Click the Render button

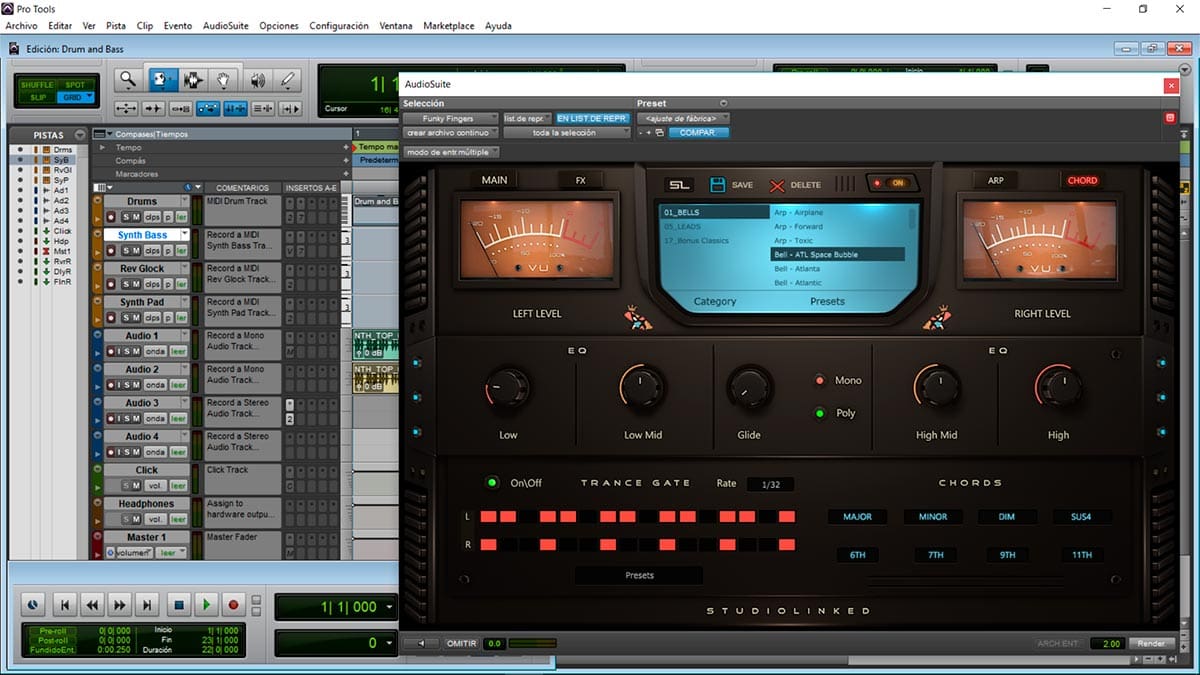[x=1150, y=644]
